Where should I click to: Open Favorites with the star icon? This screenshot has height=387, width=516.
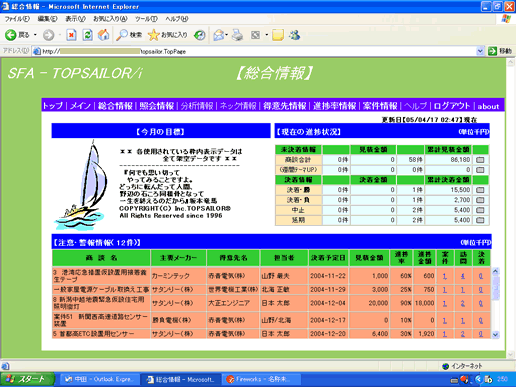point(167,35)
